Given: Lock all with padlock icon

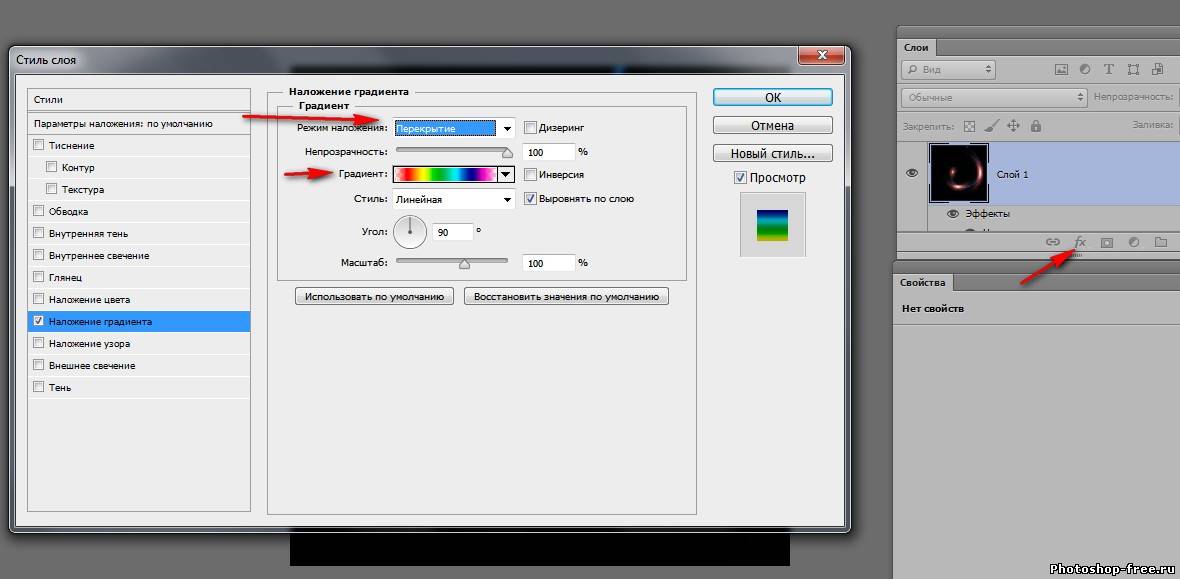Looking at the screenshot, I should click(x=1035, y=126).
